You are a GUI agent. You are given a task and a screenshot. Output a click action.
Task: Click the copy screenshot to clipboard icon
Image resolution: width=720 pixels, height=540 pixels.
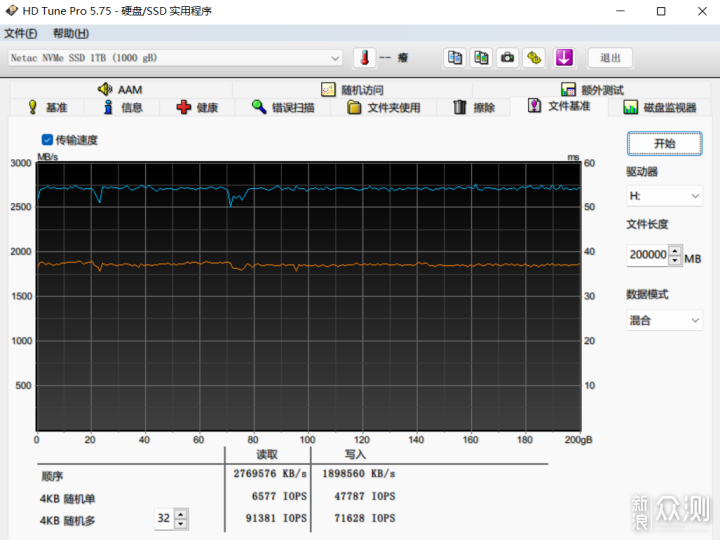(481, 58)
